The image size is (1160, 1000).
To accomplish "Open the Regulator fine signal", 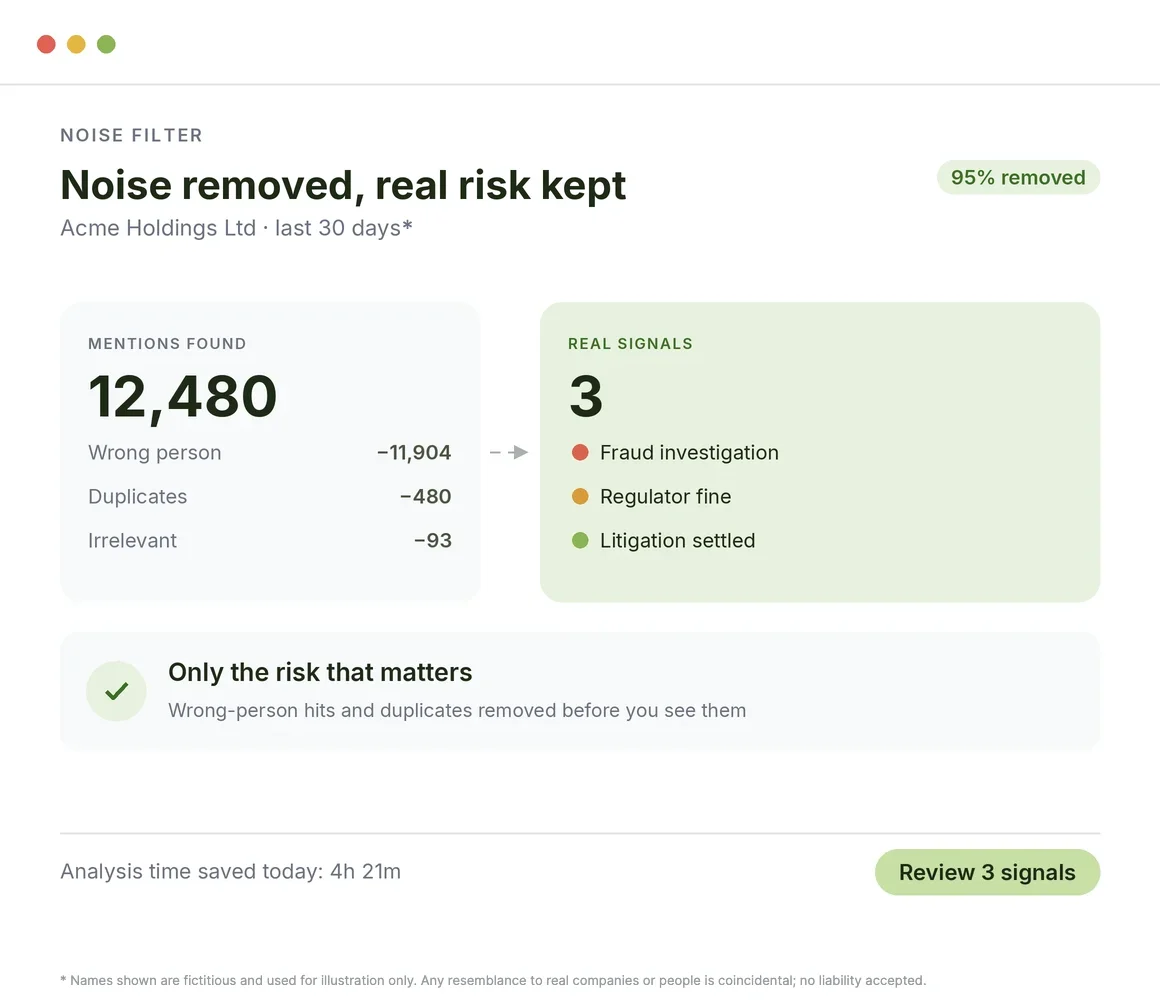I will [x=665, y=496].
